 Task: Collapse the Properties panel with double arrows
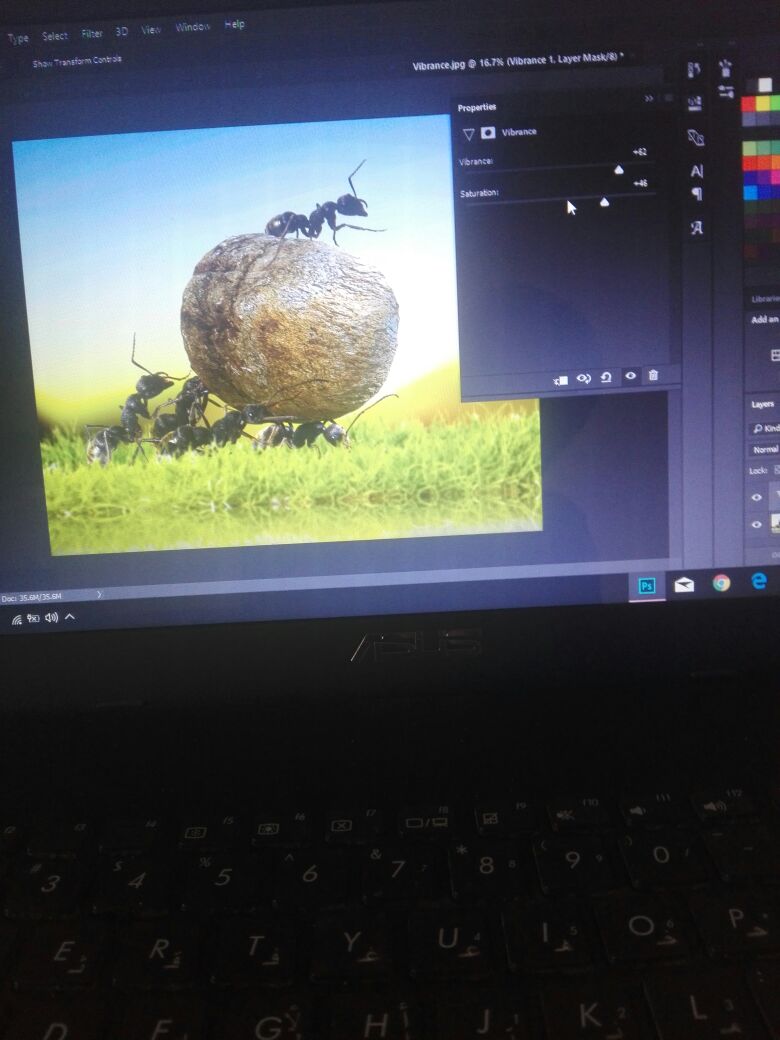tap(649, 98)
